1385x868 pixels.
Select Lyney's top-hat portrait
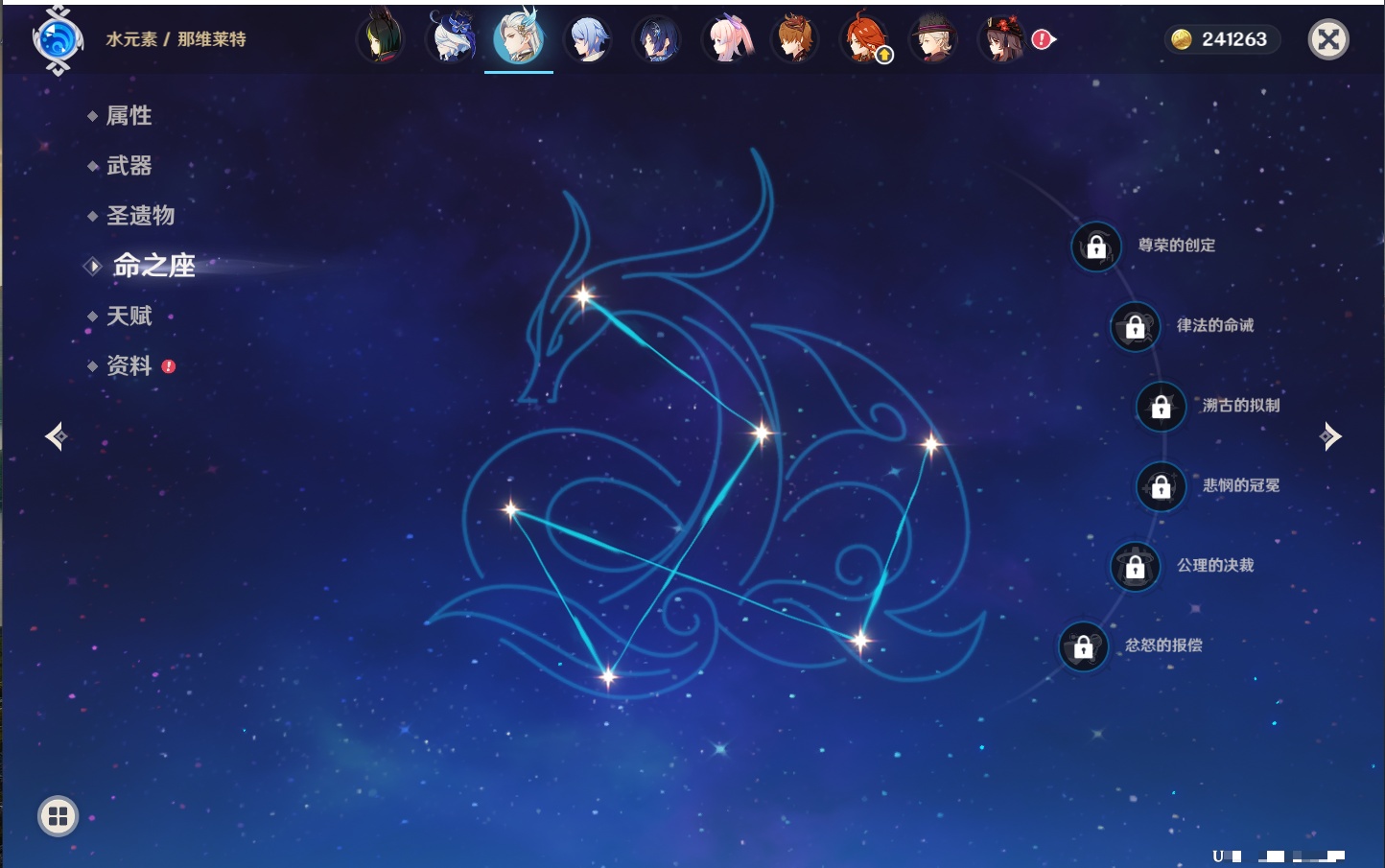pos(933,40)
